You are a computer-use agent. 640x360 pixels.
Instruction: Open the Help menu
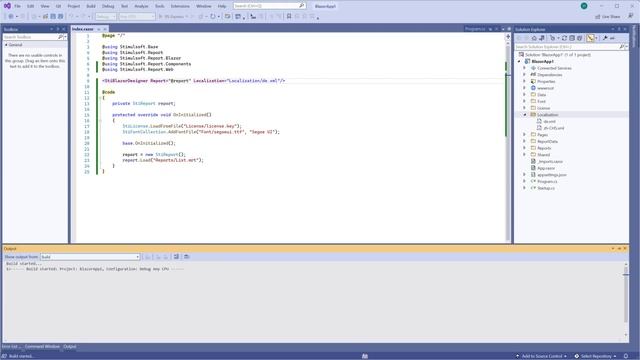(x=222, y=6)
